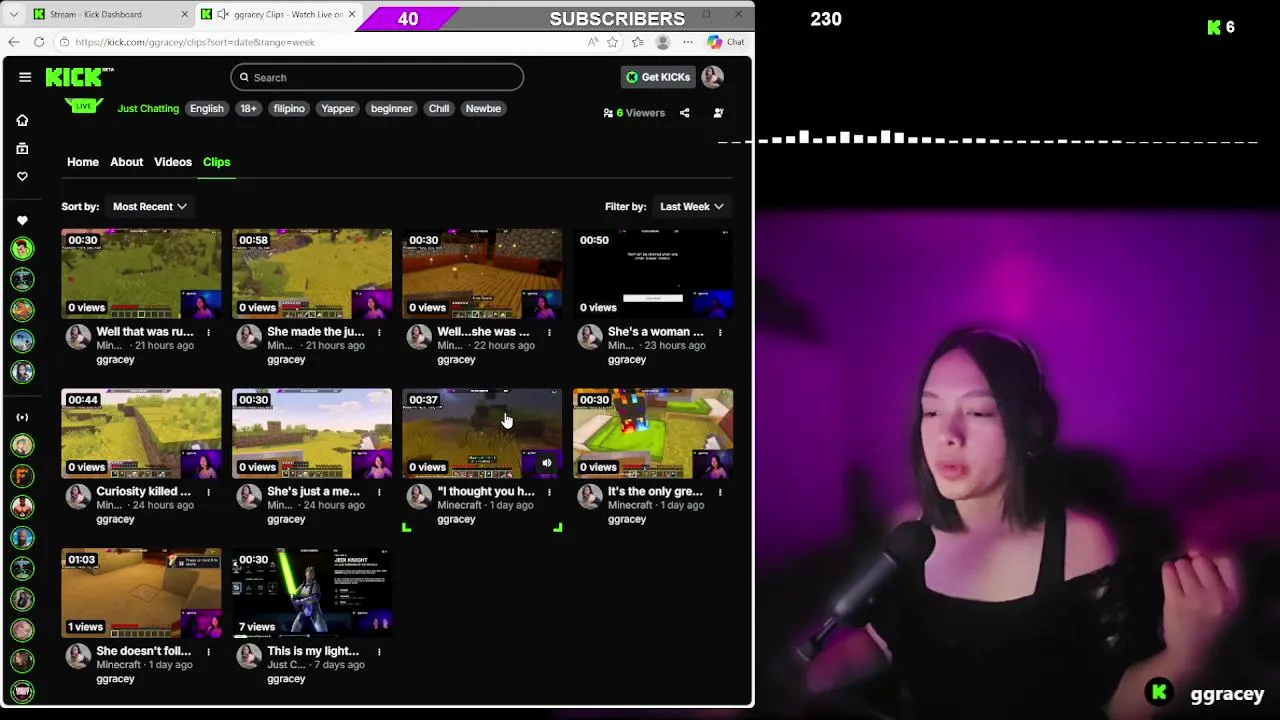Screen dimensions: 1280x720
Task: Click the Chill tag
Action: point(439,108)
